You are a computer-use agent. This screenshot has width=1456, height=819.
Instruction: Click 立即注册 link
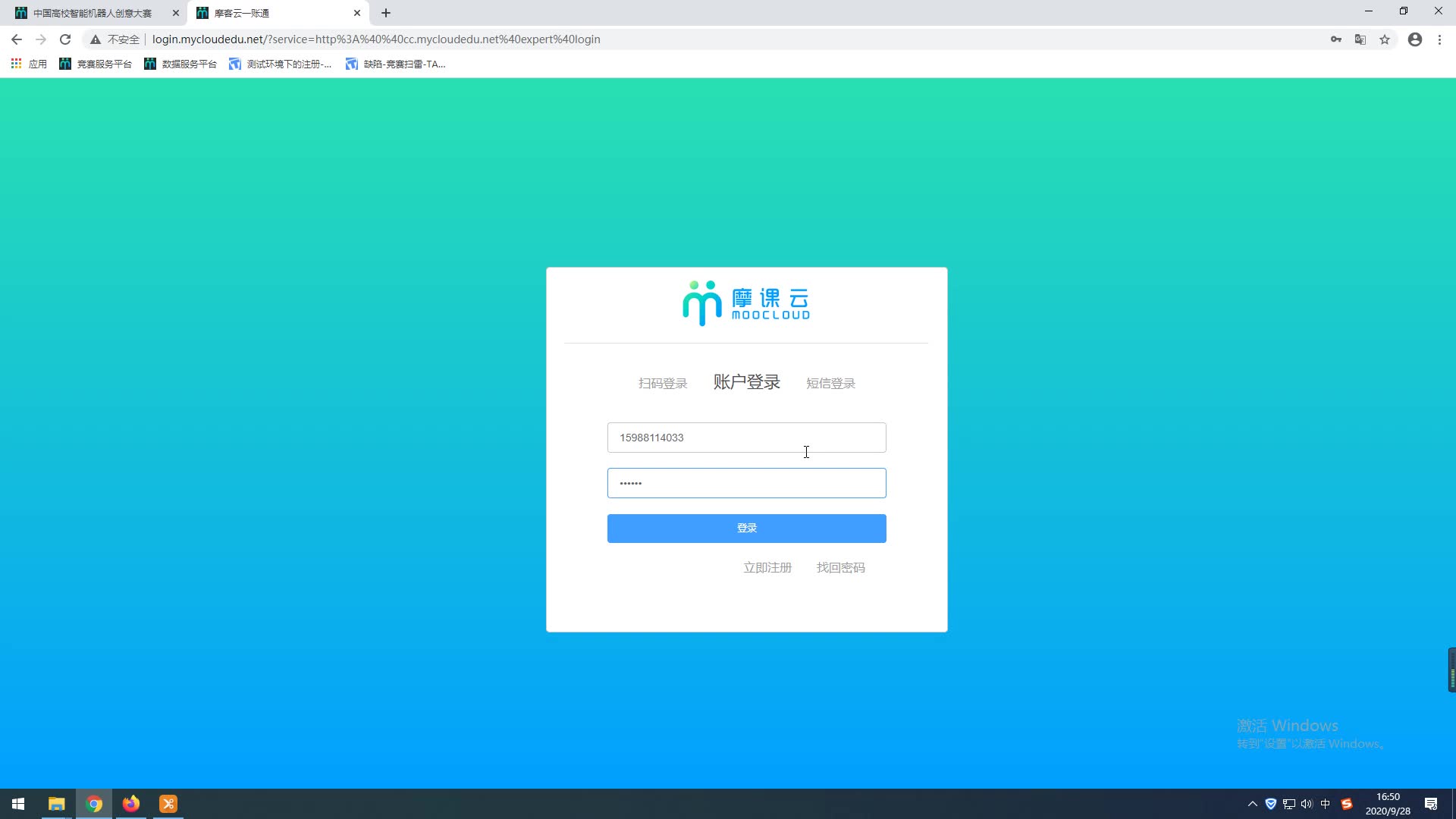point(767,568)
